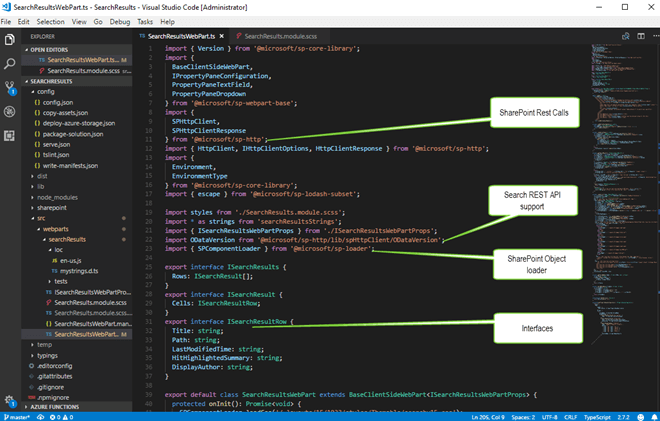660x421 pixels.
Task: Open Source Control view with badge
Action: [x=10, y=87]
